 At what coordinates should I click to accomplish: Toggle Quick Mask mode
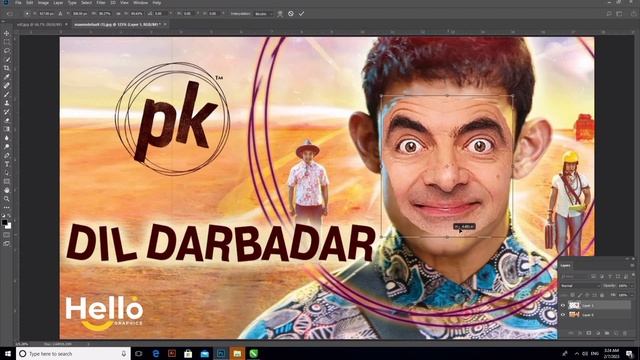7,235
